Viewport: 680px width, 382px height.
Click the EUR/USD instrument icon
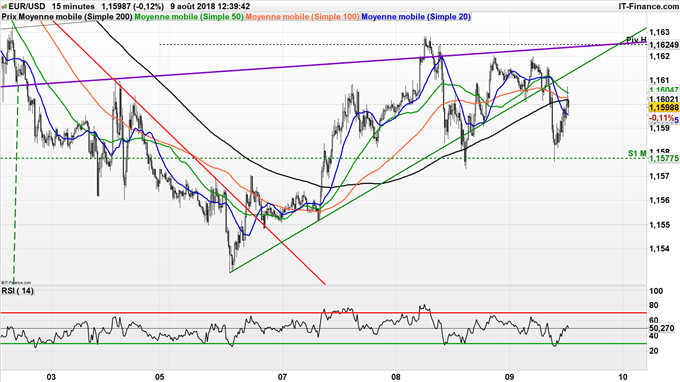pos(5,7)
